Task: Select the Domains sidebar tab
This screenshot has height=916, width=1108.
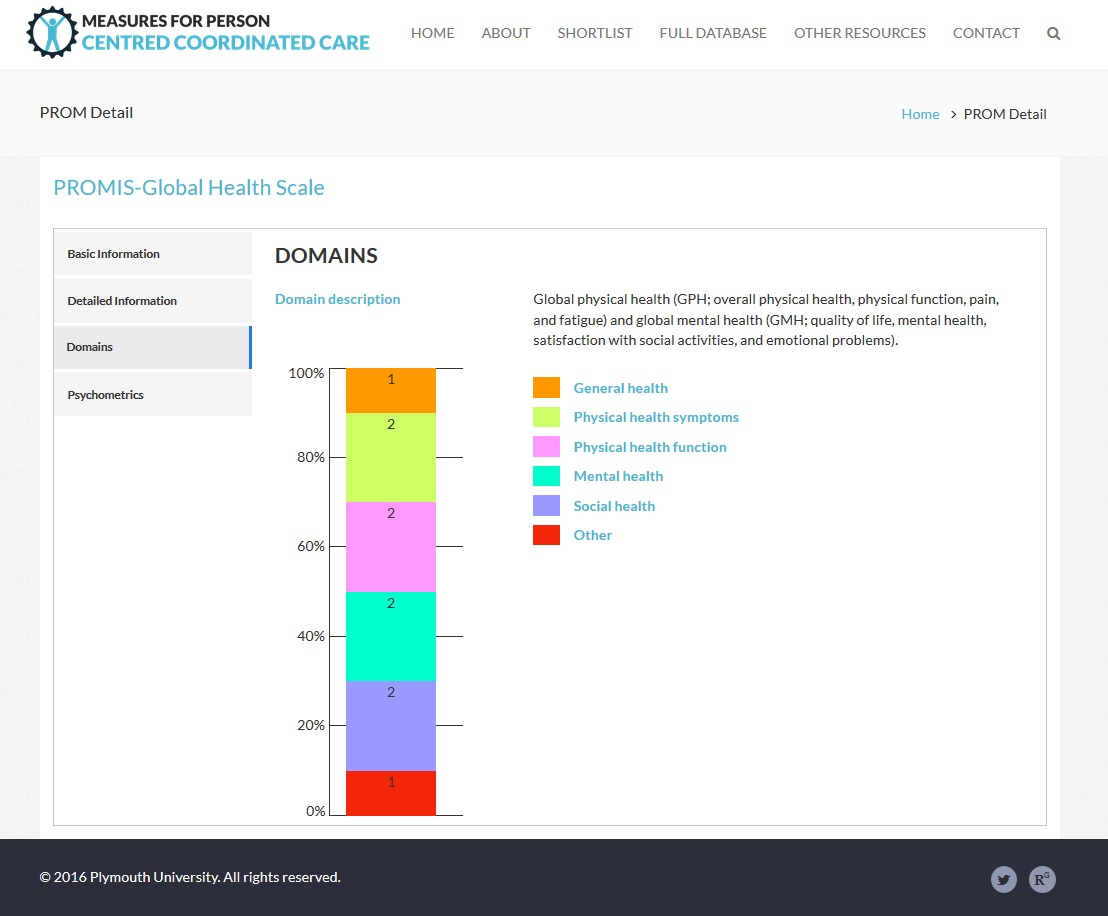Action: click(x=152, y=347)
